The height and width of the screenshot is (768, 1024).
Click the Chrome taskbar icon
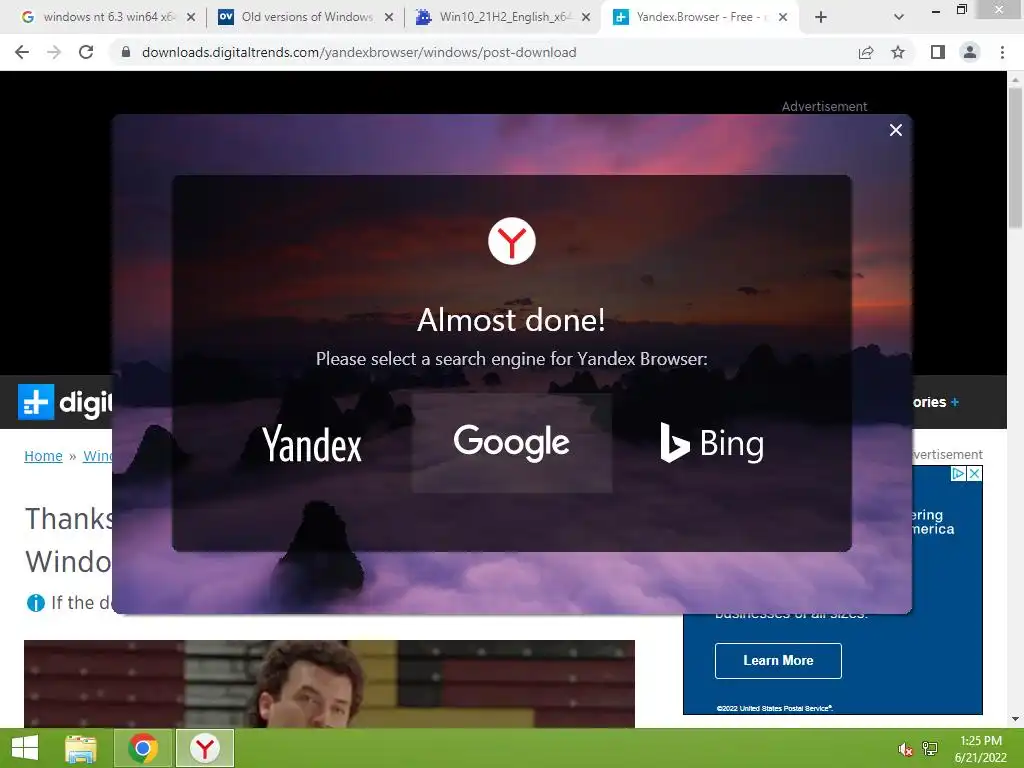143,748
